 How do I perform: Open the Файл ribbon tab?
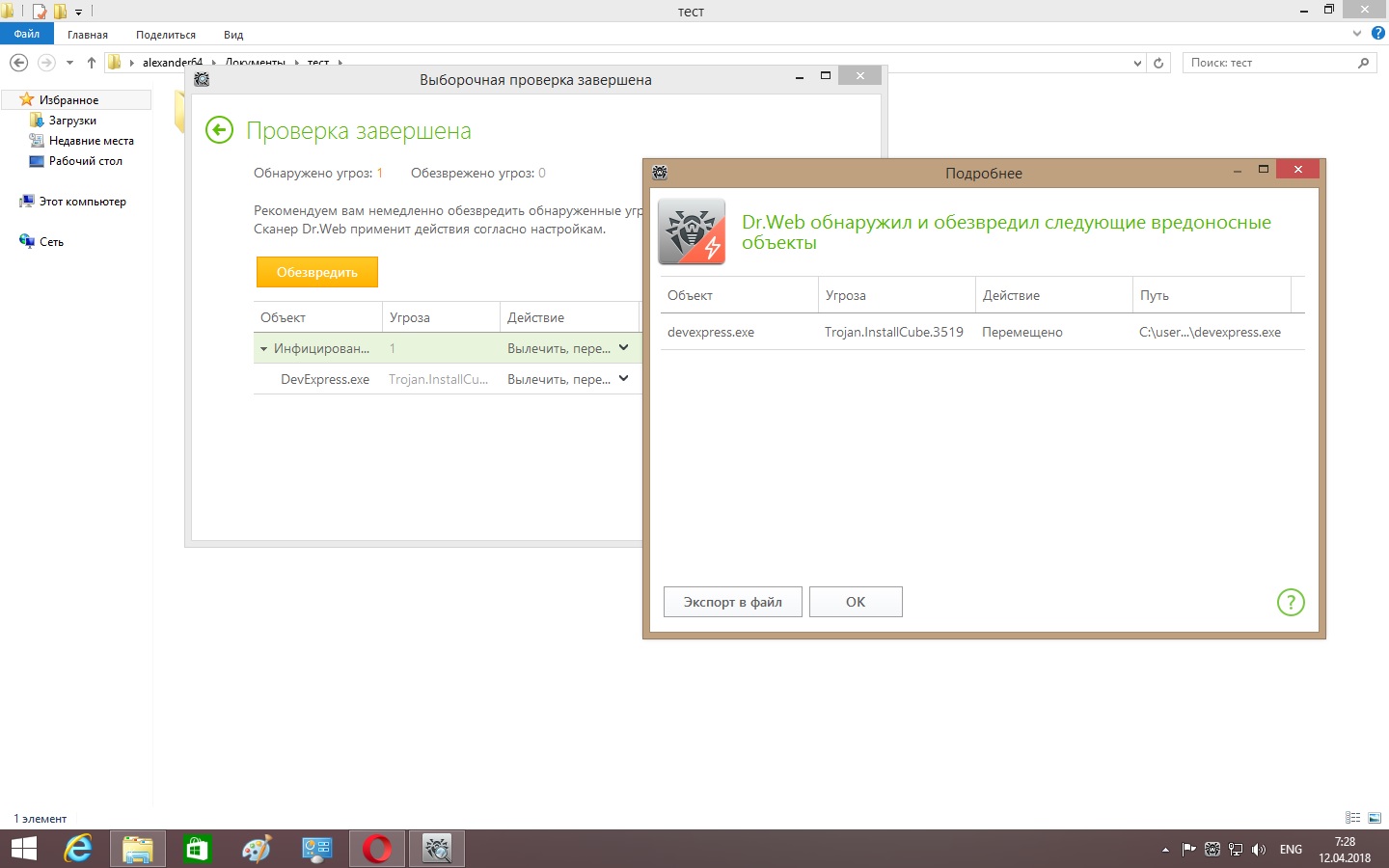[27, 34]
